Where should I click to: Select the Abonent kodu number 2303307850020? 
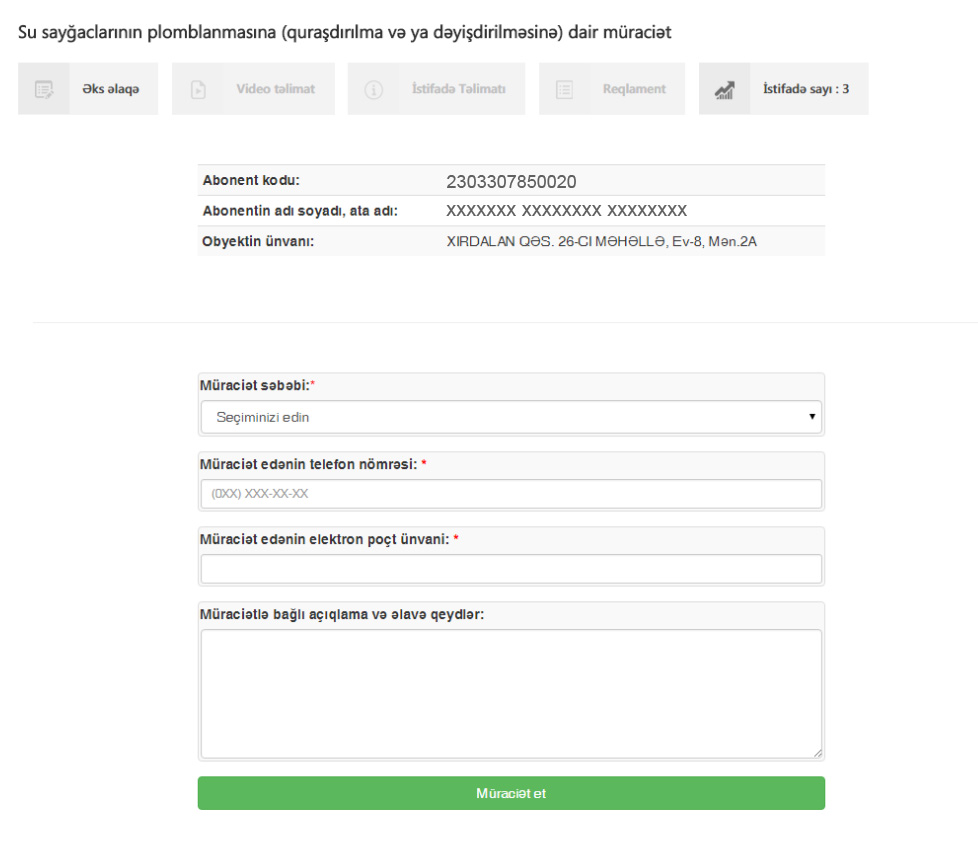[x=511, y=182]
